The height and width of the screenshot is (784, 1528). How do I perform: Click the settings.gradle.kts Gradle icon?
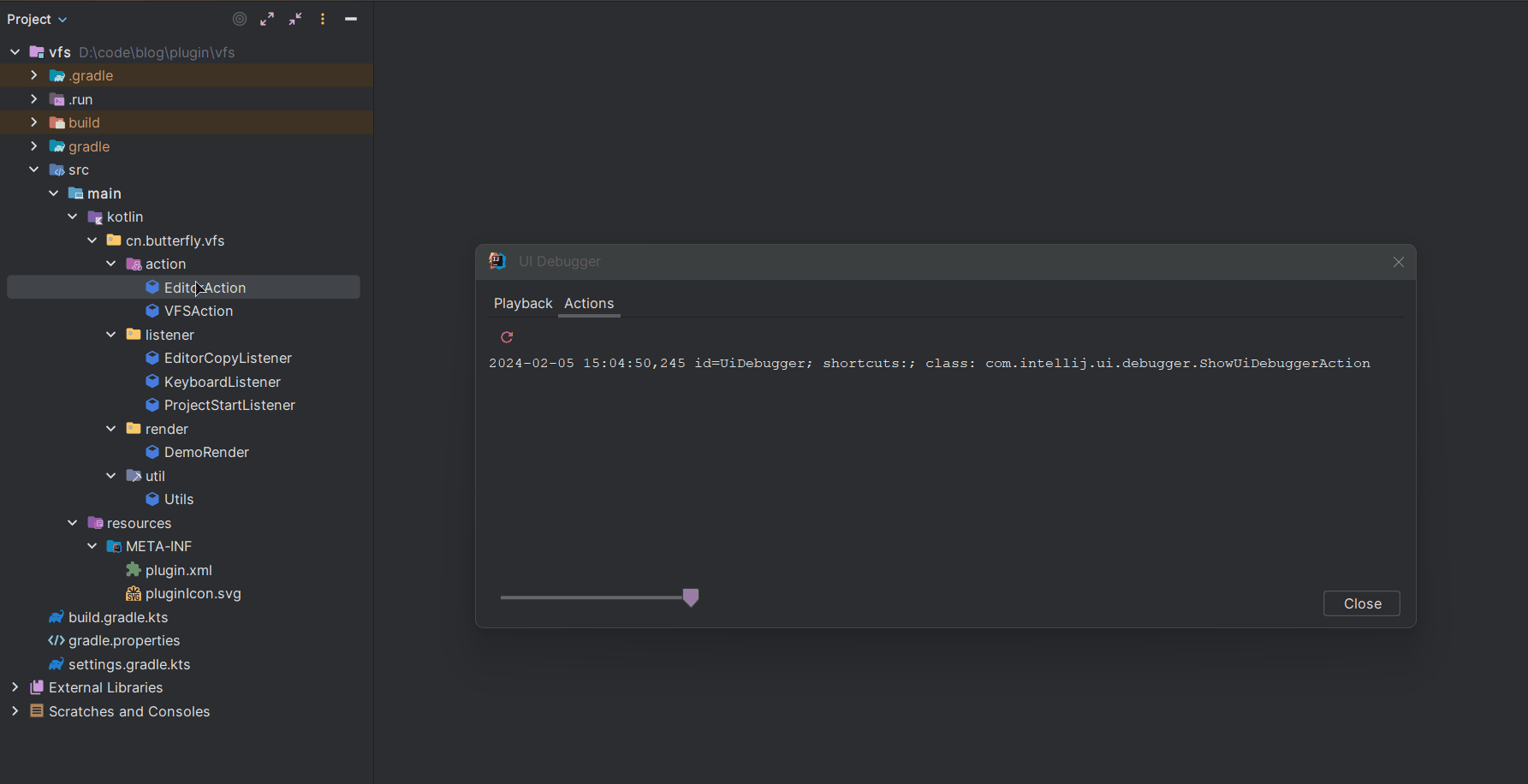(56, 664)
